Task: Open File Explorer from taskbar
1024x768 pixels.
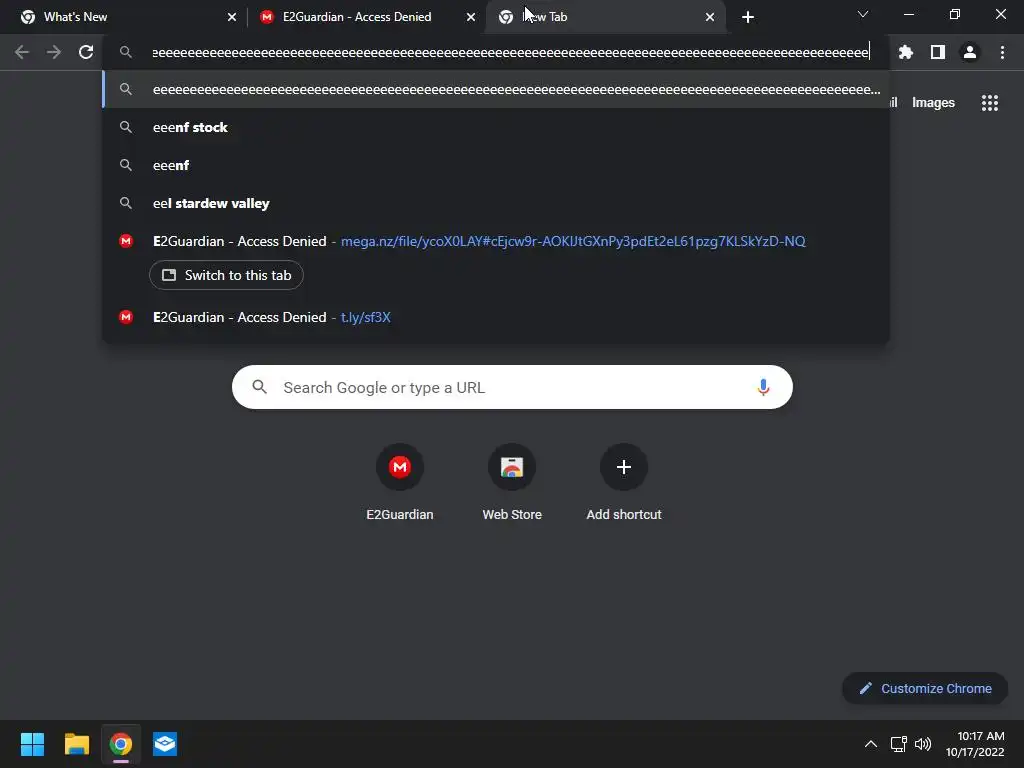Action: click(x=76, y=744)
